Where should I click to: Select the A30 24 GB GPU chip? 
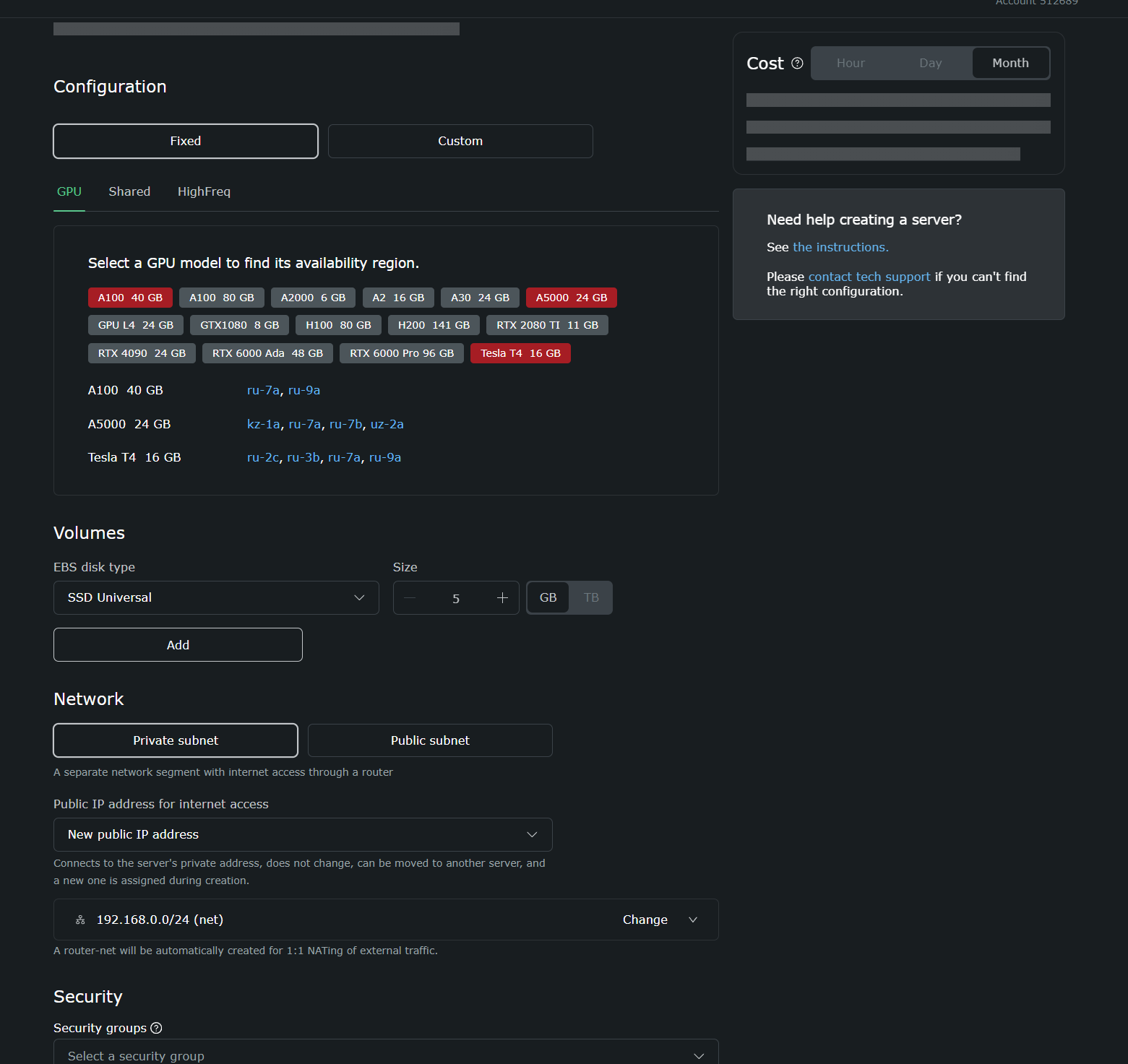tap(480, 298)
